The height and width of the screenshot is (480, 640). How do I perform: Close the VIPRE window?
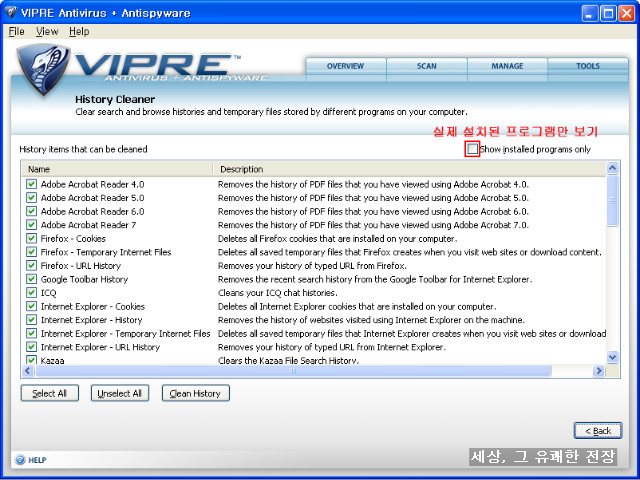(x=626, y=13)
